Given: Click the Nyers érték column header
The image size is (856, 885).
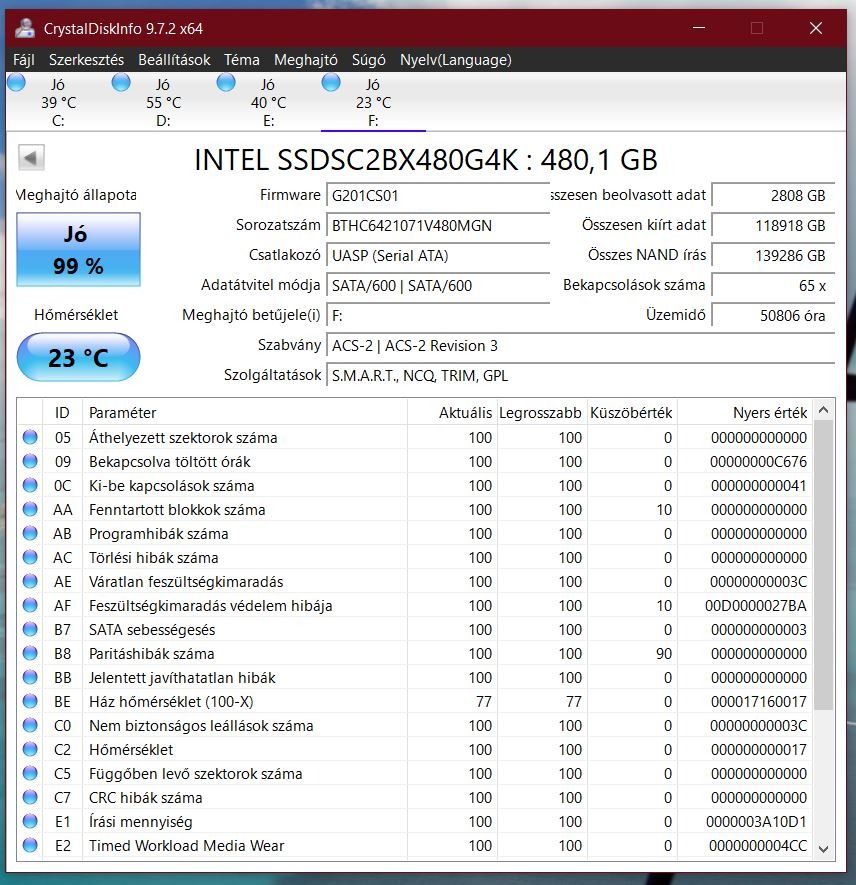Looking at the screenshot, I should 745,413.
